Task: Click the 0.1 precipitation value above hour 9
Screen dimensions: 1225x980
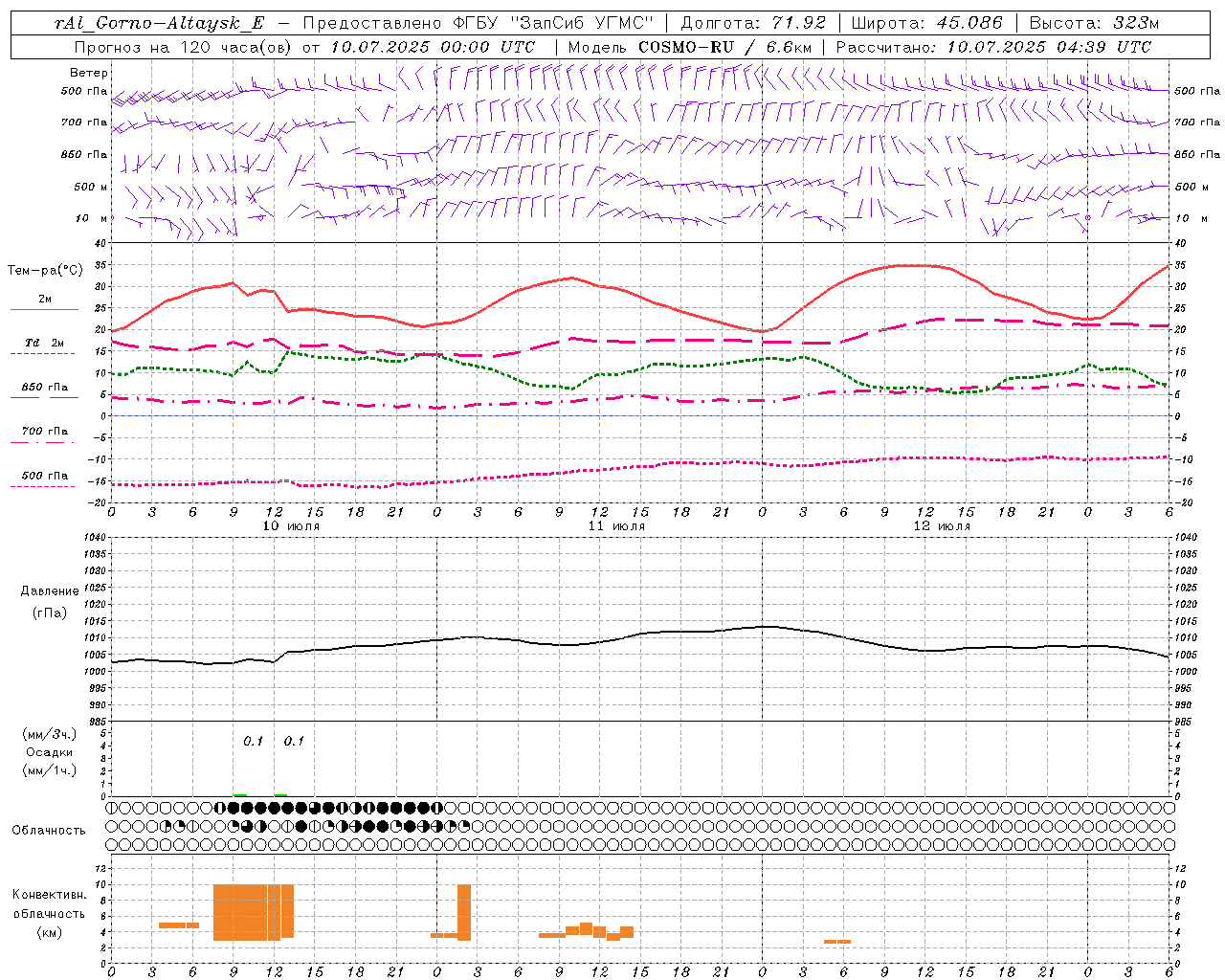Action: point(253,742)
